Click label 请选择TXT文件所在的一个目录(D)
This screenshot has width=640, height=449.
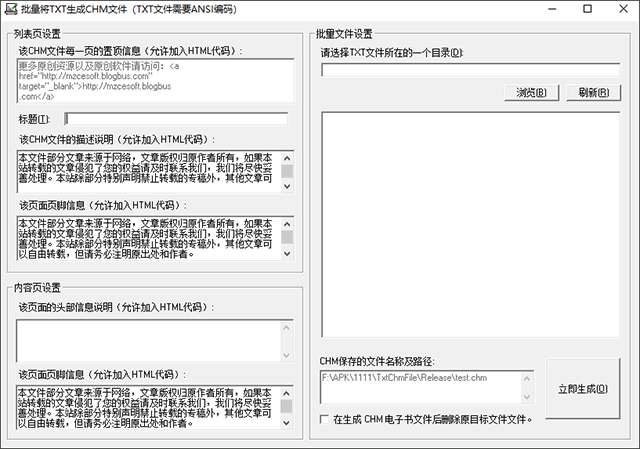[x=392, y=53]
